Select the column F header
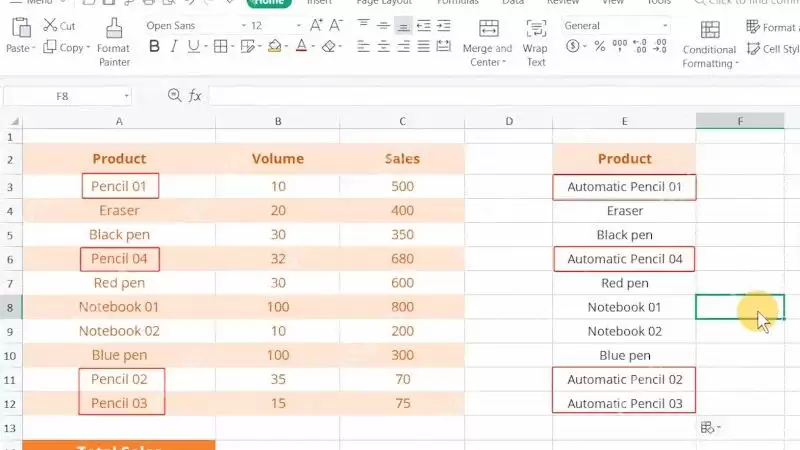800x450 pixels. click(x=740, y=121)
